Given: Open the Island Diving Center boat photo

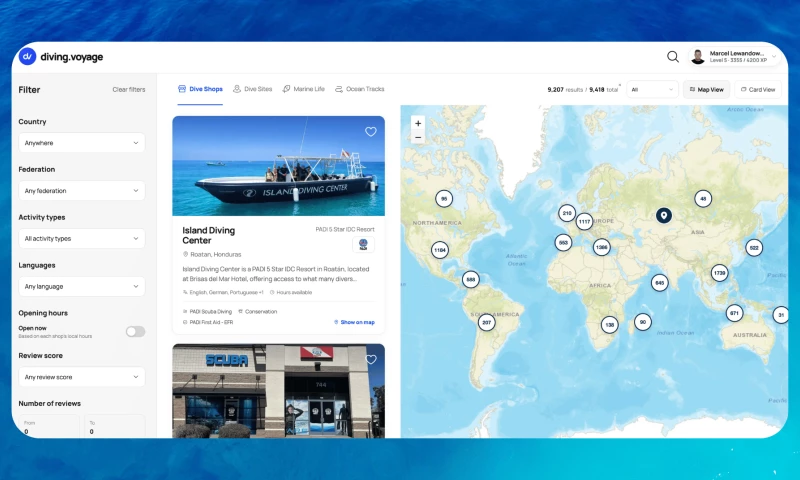Looking at the screenshot, I should click(x=279, y=166).
